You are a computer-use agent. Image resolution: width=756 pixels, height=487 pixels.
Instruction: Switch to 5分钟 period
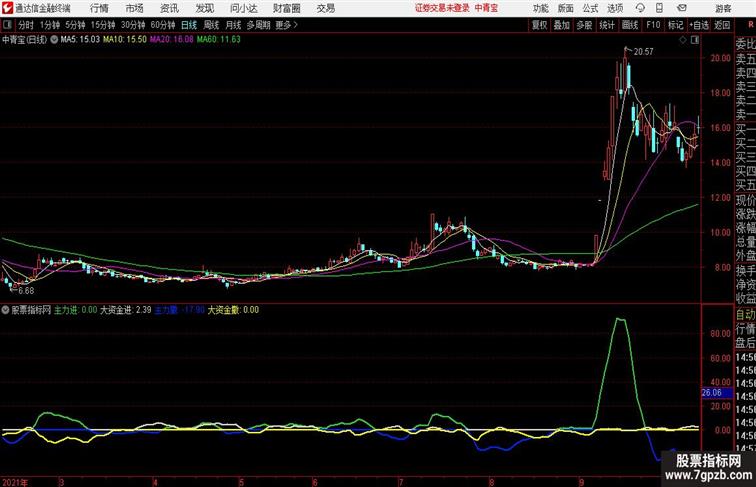pos(75,25)
